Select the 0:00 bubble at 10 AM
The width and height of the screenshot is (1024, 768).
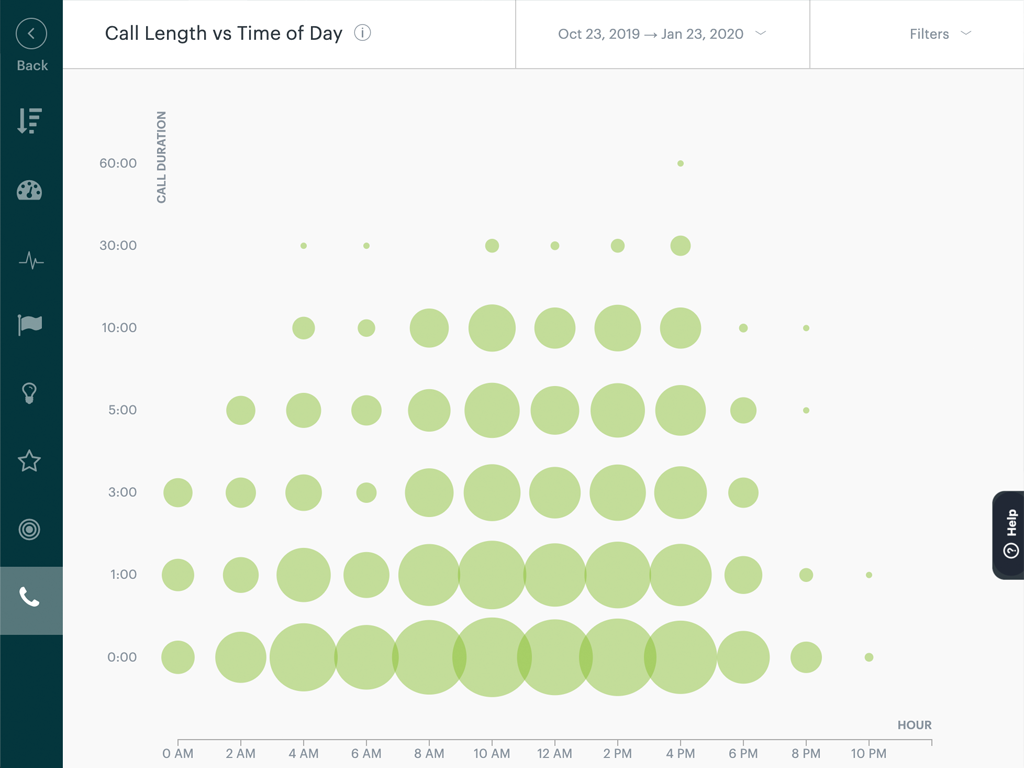pos(492,657)
